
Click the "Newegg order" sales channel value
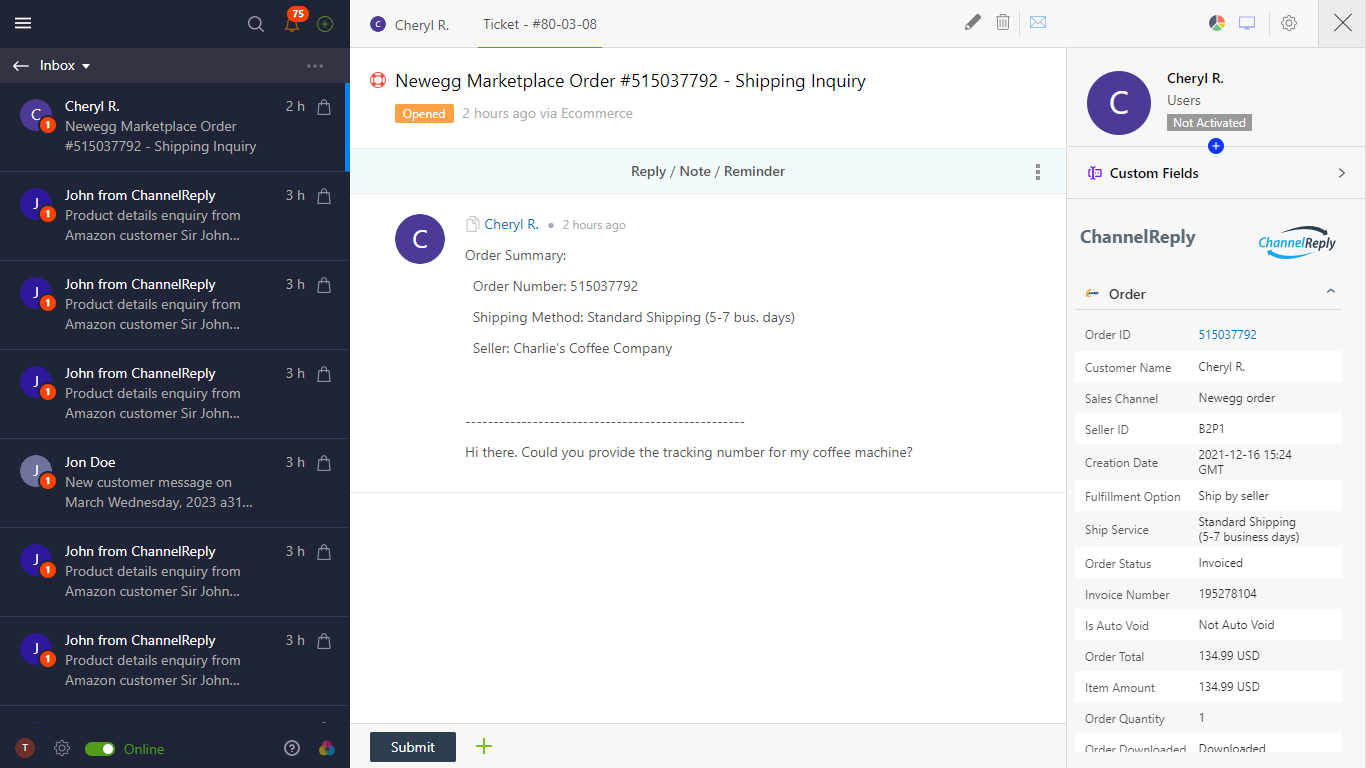coord(1237,398)
